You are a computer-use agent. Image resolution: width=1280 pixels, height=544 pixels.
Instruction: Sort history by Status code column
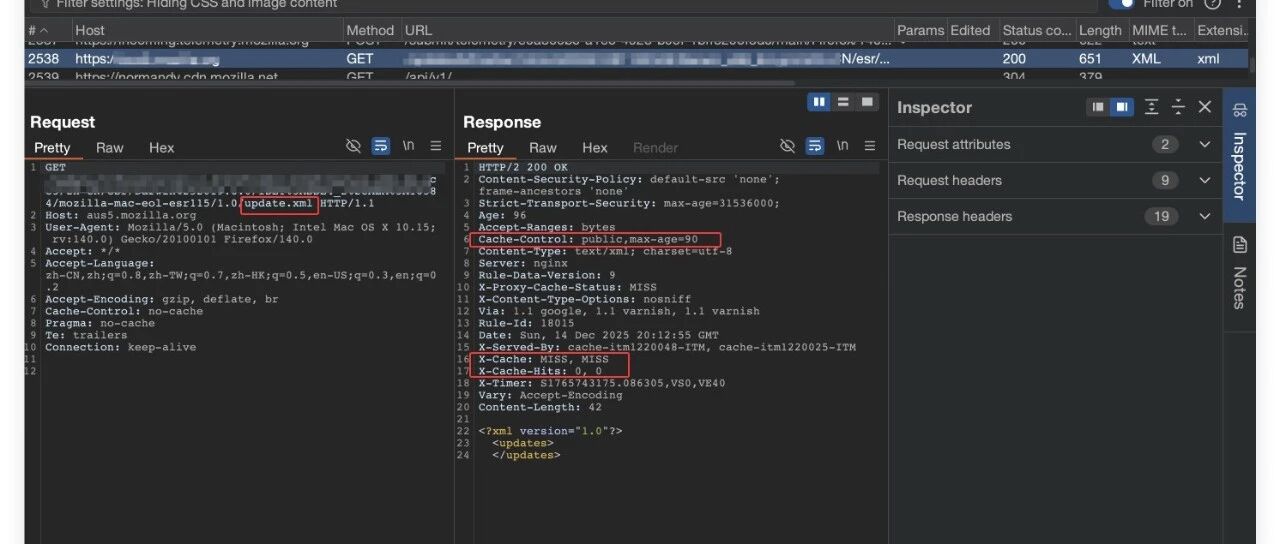point(1037,30)
